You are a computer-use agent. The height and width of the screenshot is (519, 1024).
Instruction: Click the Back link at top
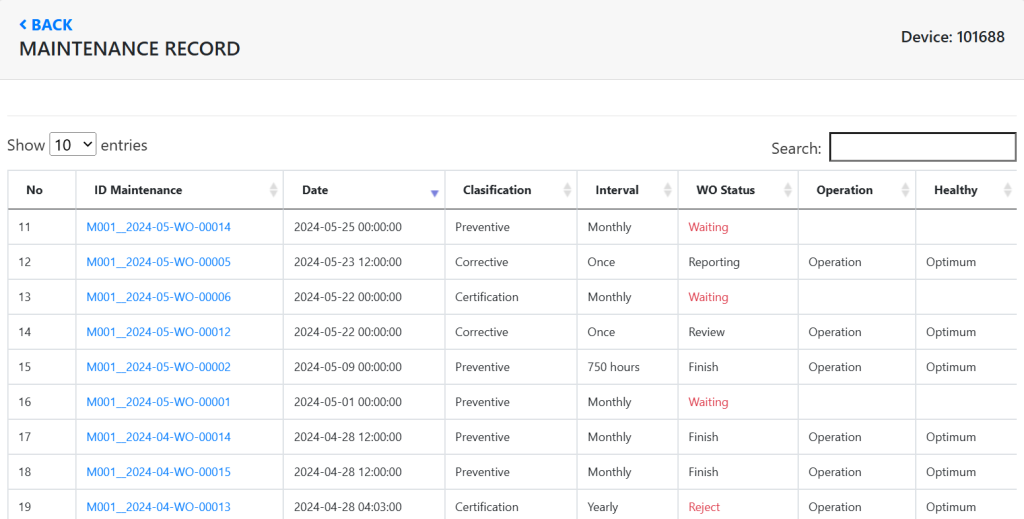click(46, 25)
